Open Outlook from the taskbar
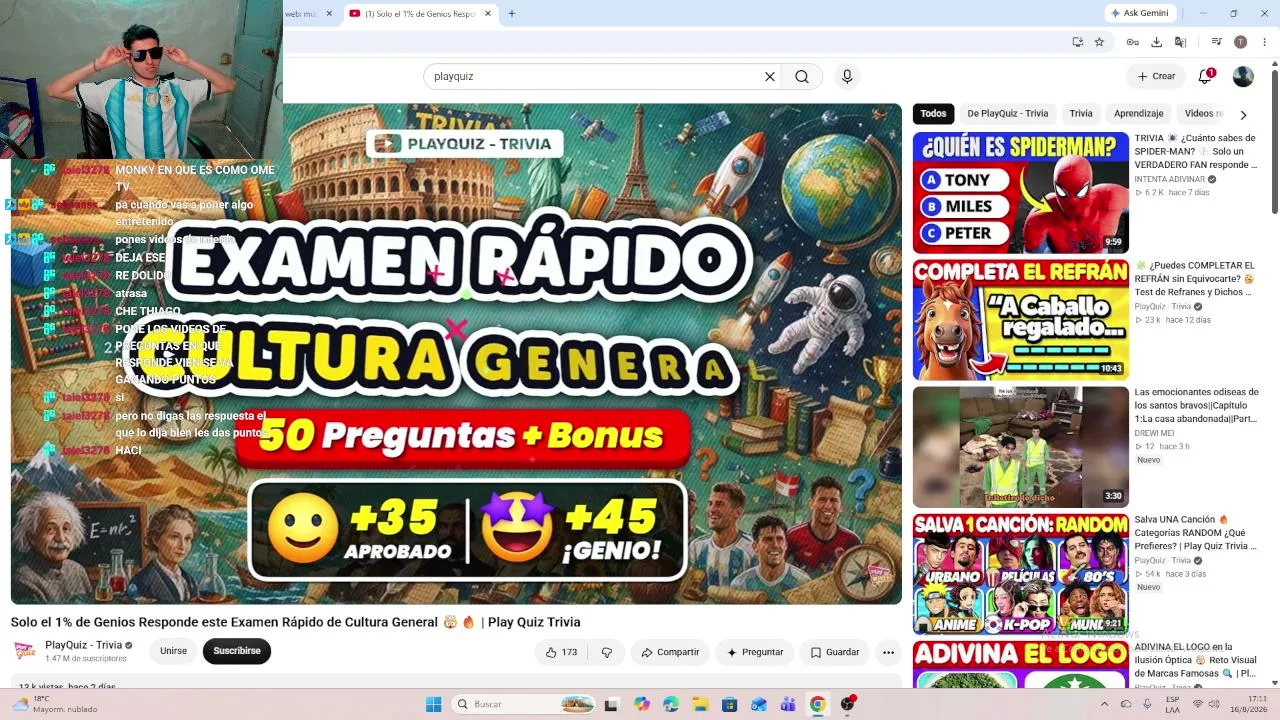 coord(759,704)
